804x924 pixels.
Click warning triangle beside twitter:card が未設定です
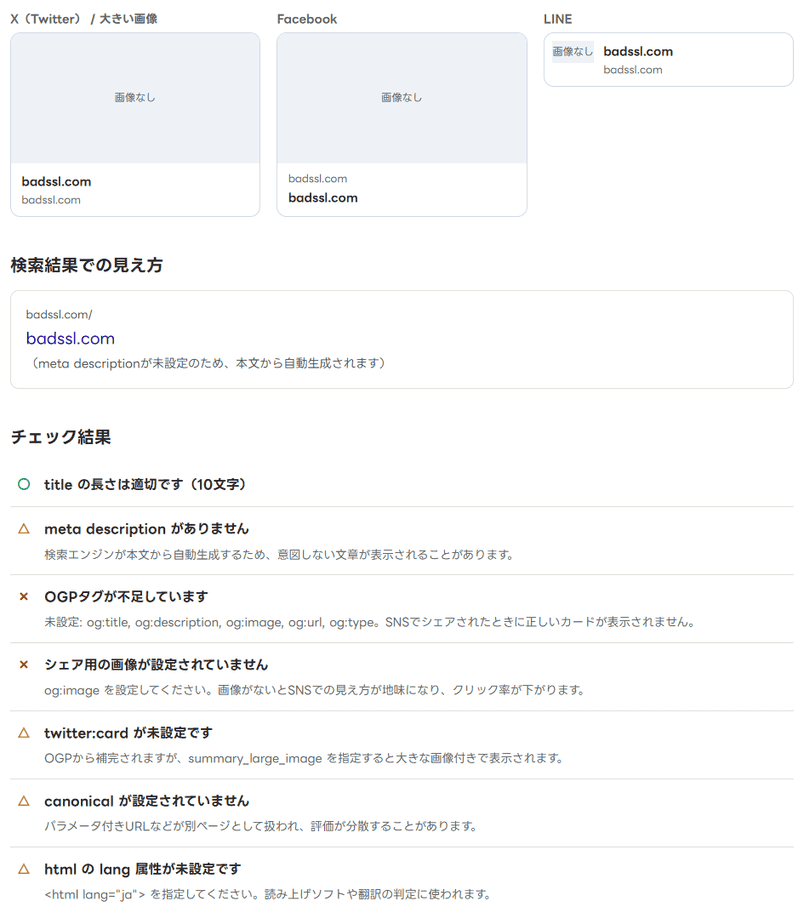click(x=24, y=733)
